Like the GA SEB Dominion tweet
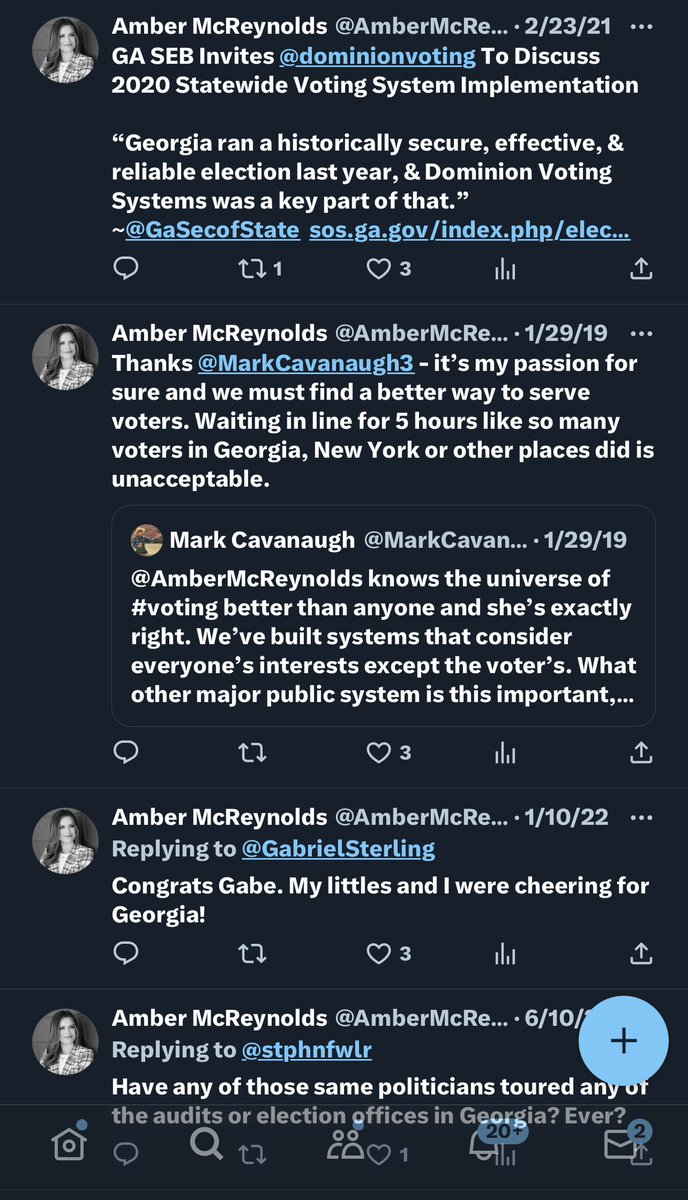The width and height of the screenshot is (688, 1200). tap(379, 268)
